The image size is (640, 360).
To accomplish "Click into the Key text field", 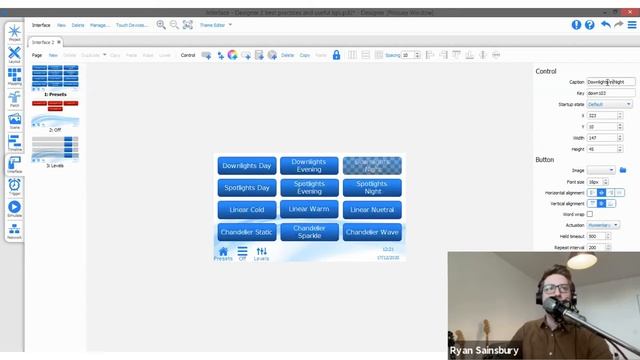I will point(611,93).
